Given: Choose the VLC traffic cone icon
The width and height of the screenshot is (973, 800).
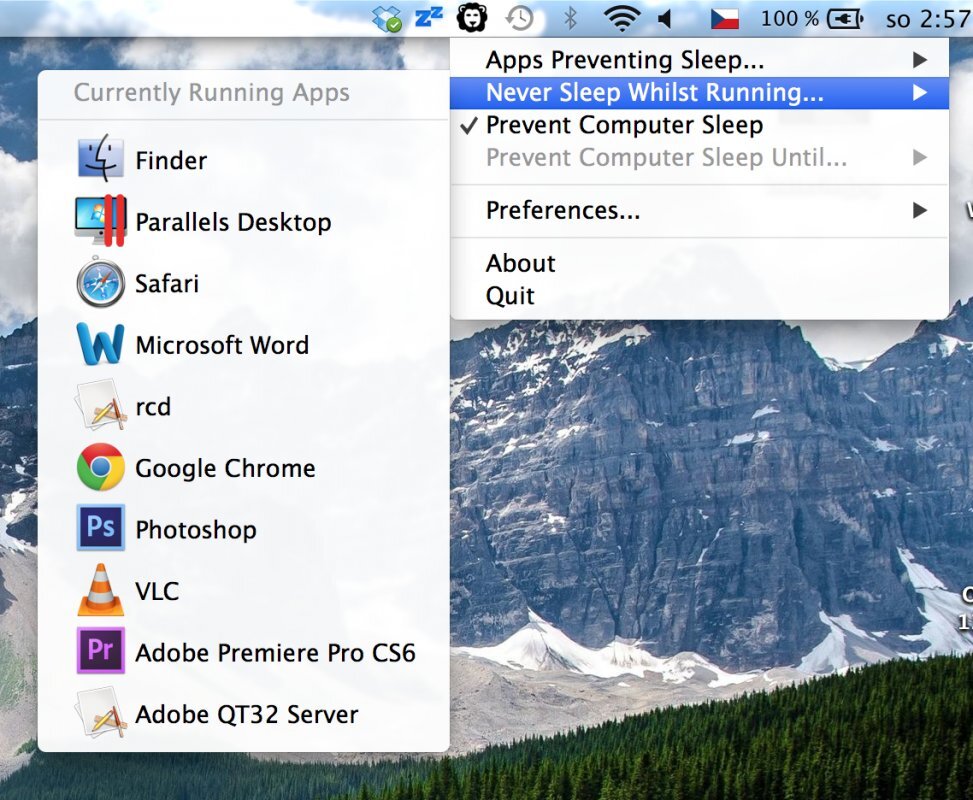Looking at the screenshot, I should [100, 591].
